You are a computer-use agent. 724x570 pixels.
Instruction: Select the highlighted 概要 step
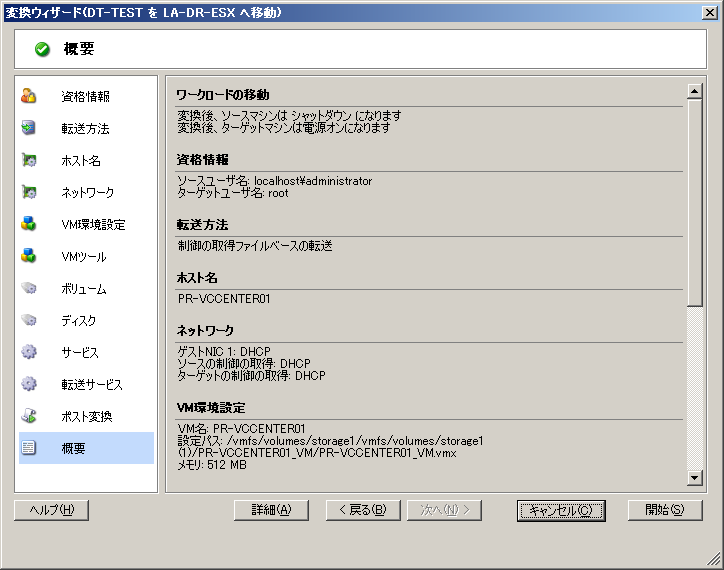(86, 448)
